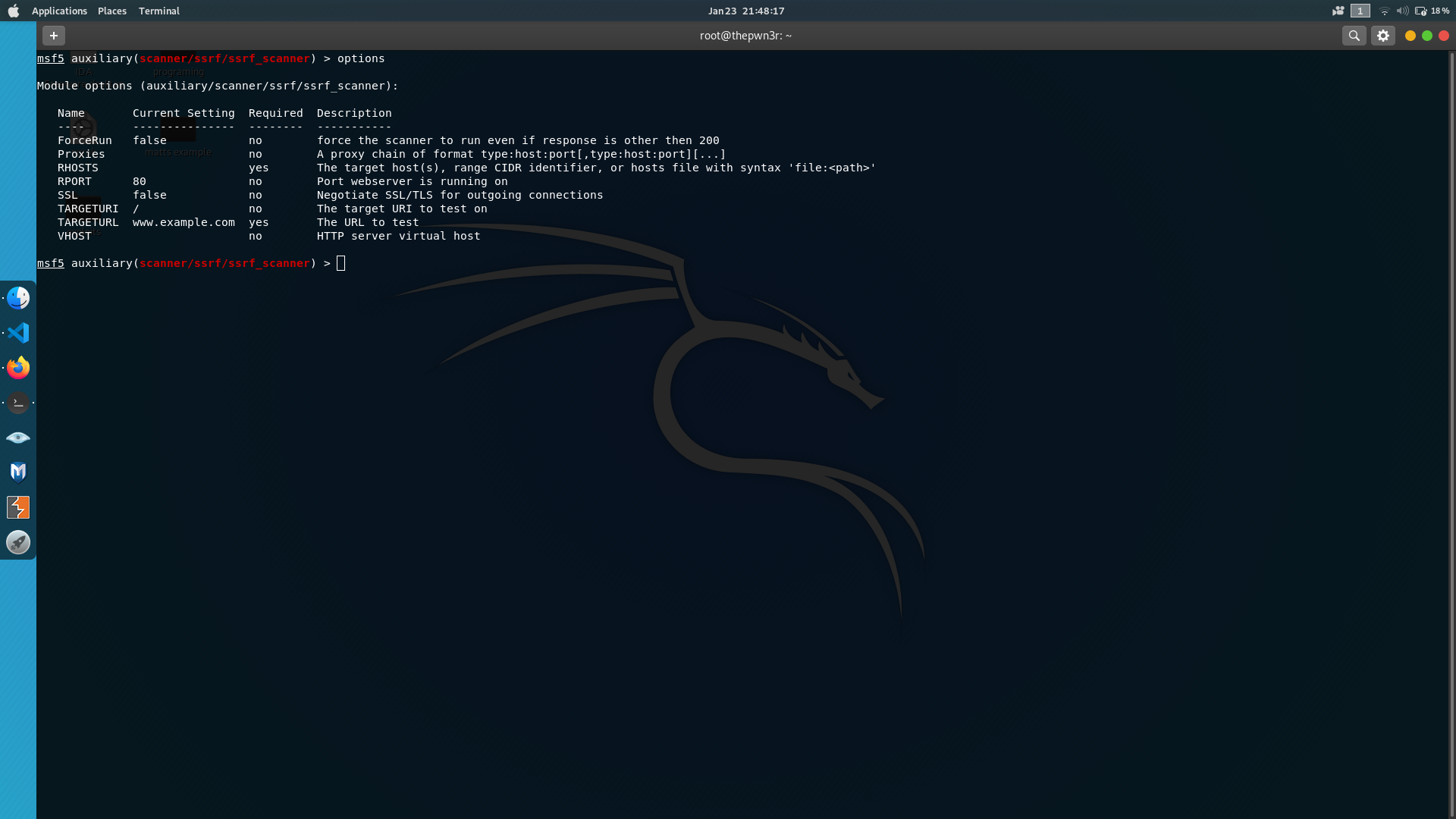This screenshot has height=819, width=1456.
Task: Open the Applications menu
Action: coord(59,11)
